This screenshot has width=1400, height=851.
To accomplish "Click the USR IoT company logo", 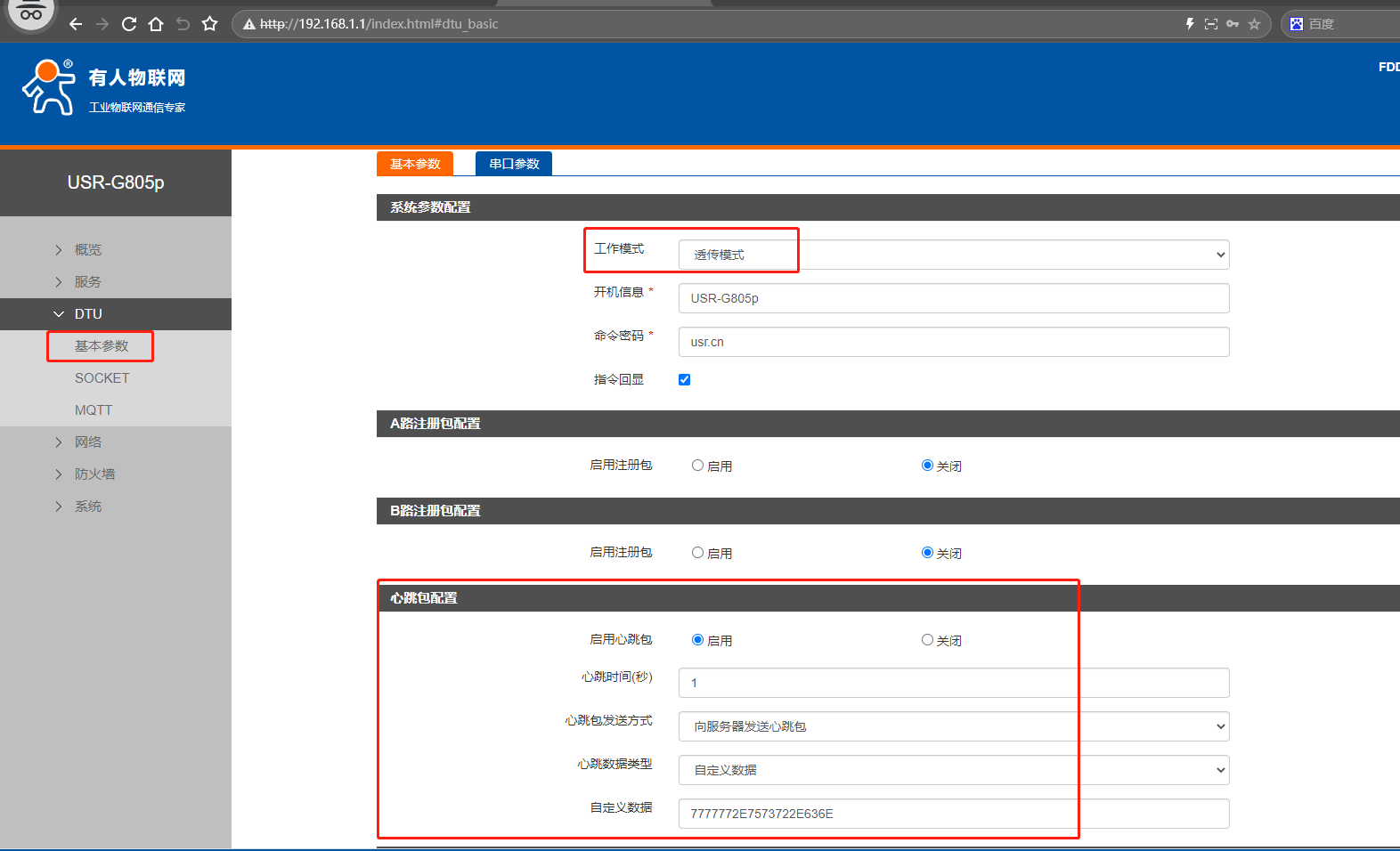I will pyautogui.click(x=103, y=88).
